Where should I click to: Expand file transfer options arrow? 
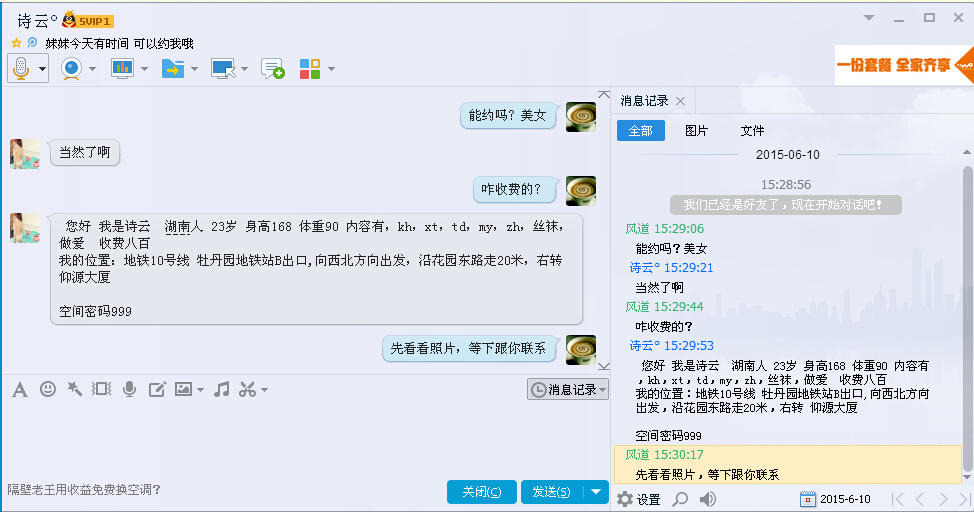click(194, 68)
